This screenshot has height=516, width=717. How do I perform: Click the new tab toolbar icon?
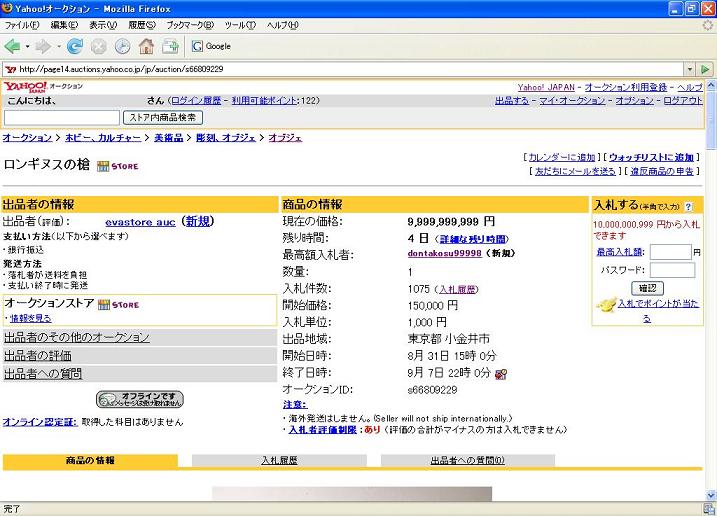[170, 46]
